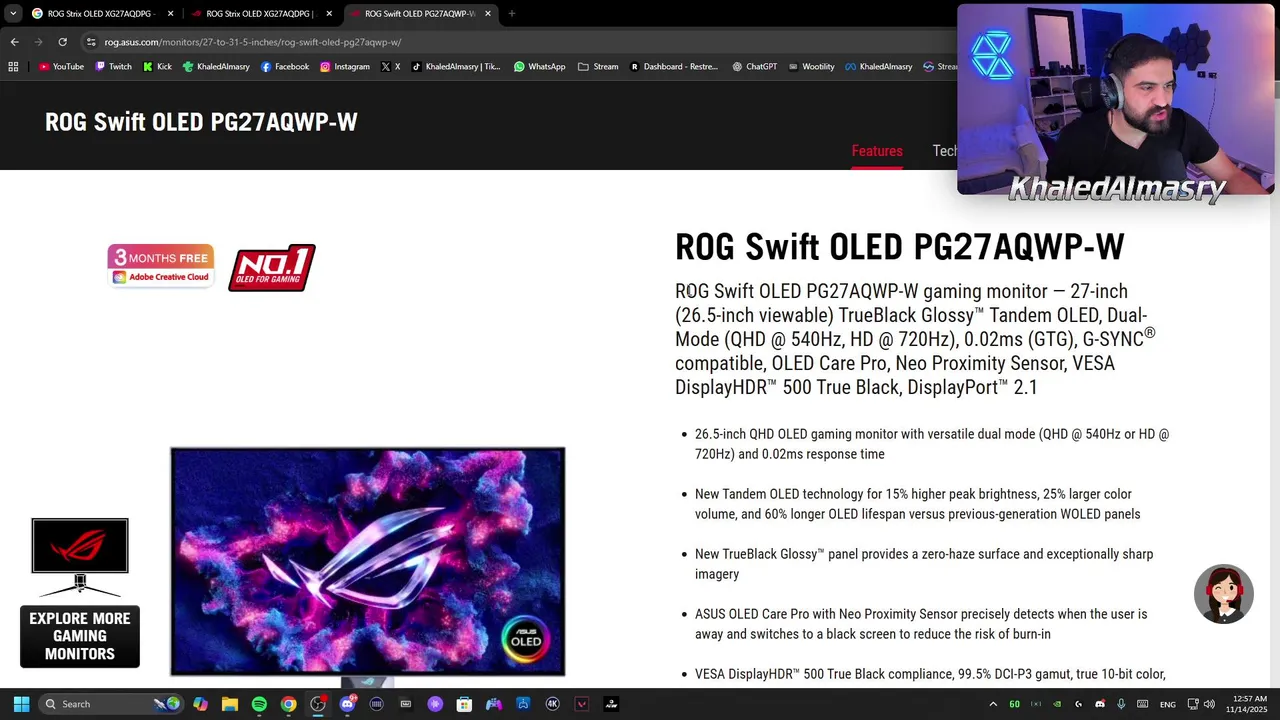Open date and time 12:57 AM clock

[1248, 704]
